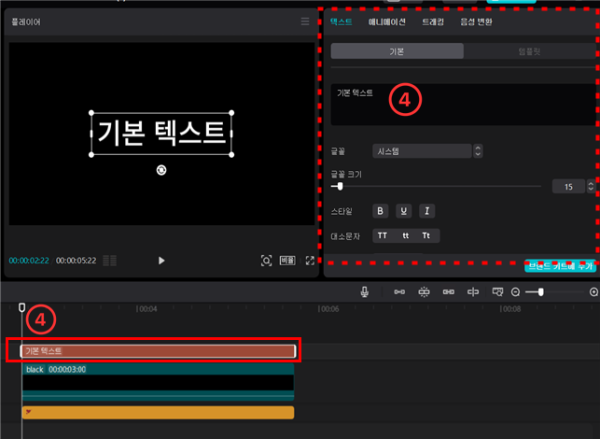Switch to the 템플릿 sub-tab
This screenshot has height=439, width=600.
click(x=530, y=50)
